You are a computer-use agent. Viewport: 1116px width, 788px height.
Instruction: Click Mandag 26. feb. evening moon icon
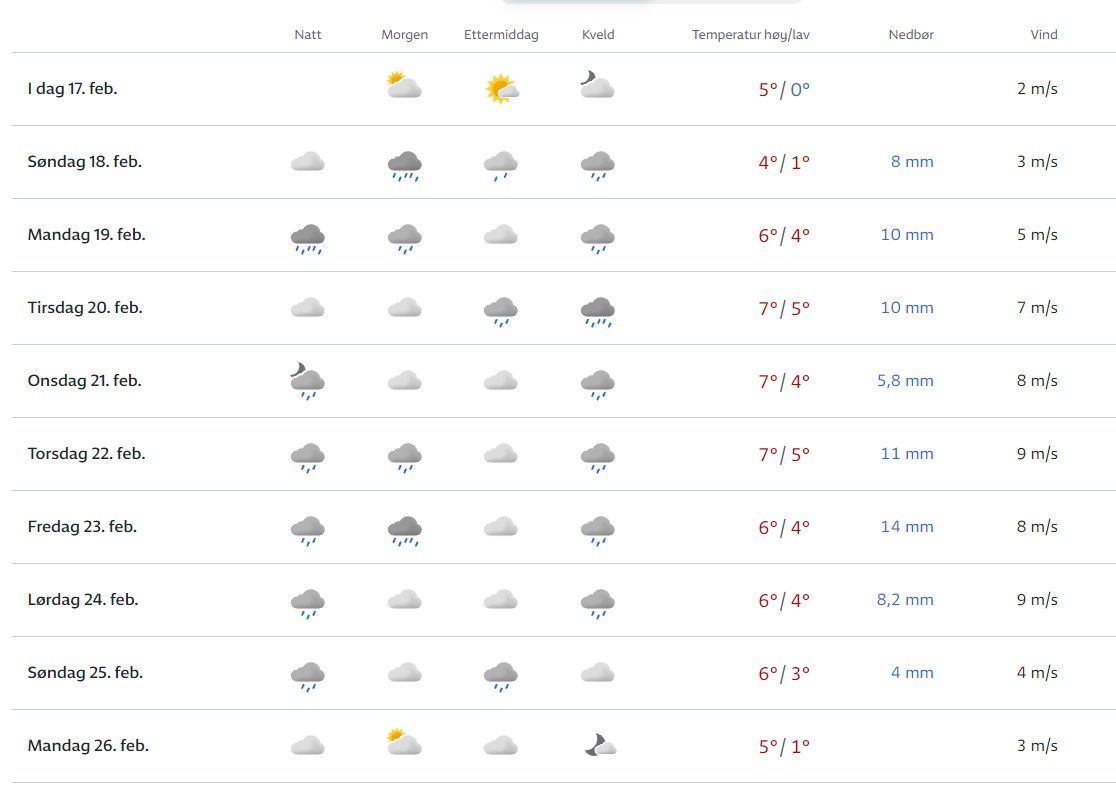click(x=599, y=745)
